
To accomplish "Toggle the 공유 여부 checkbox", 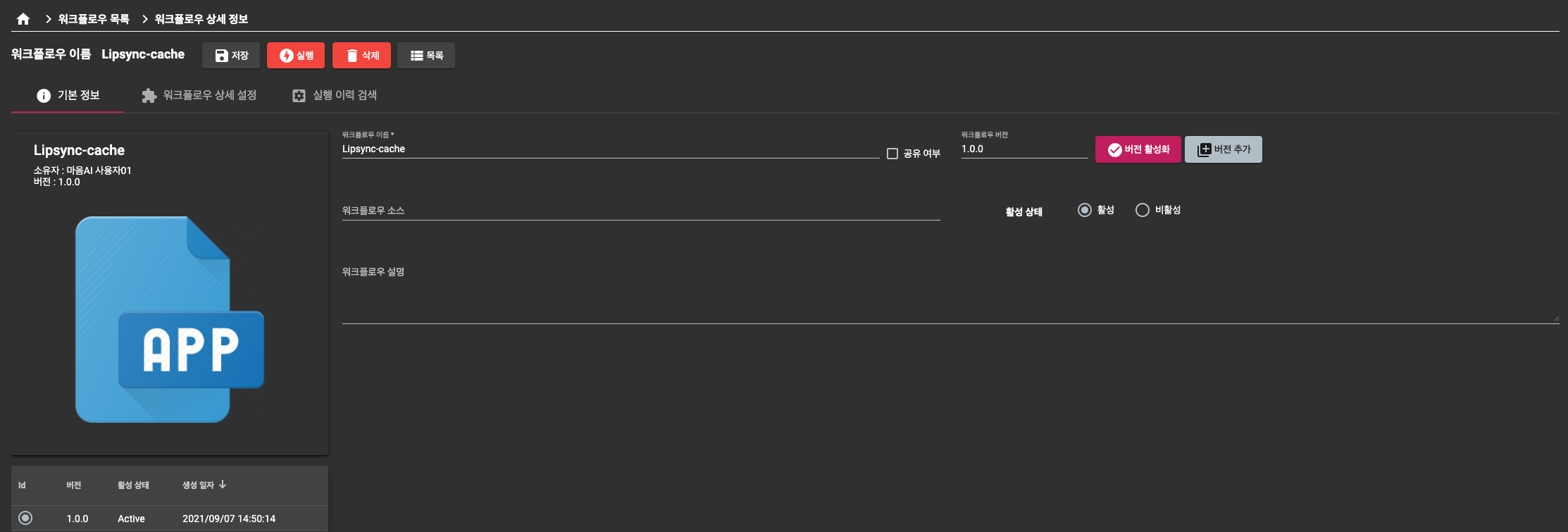I will (892, 154).
